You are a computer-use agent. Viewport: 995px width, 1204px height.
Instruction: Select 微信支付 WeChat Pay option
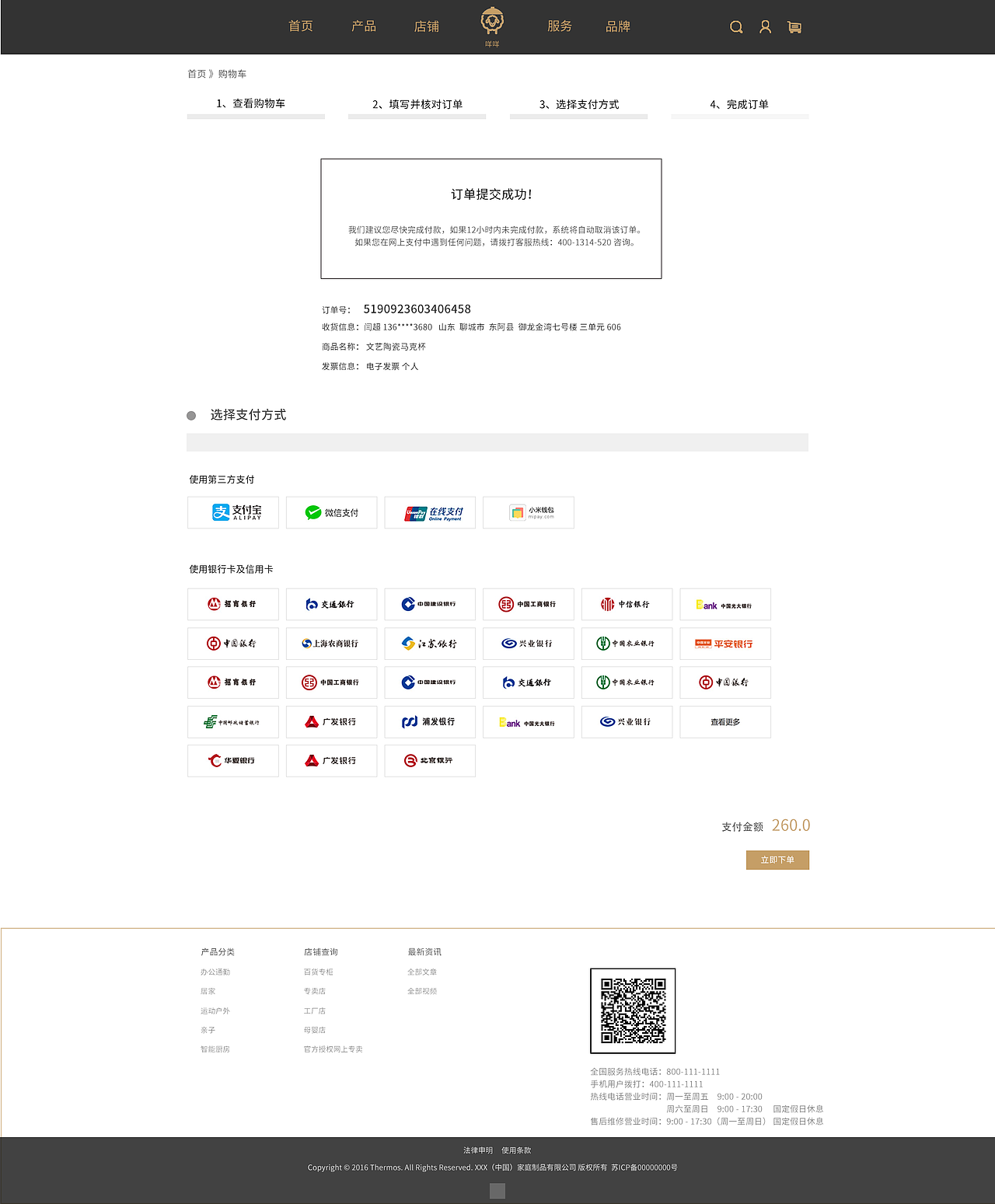(x=331, y=512)
